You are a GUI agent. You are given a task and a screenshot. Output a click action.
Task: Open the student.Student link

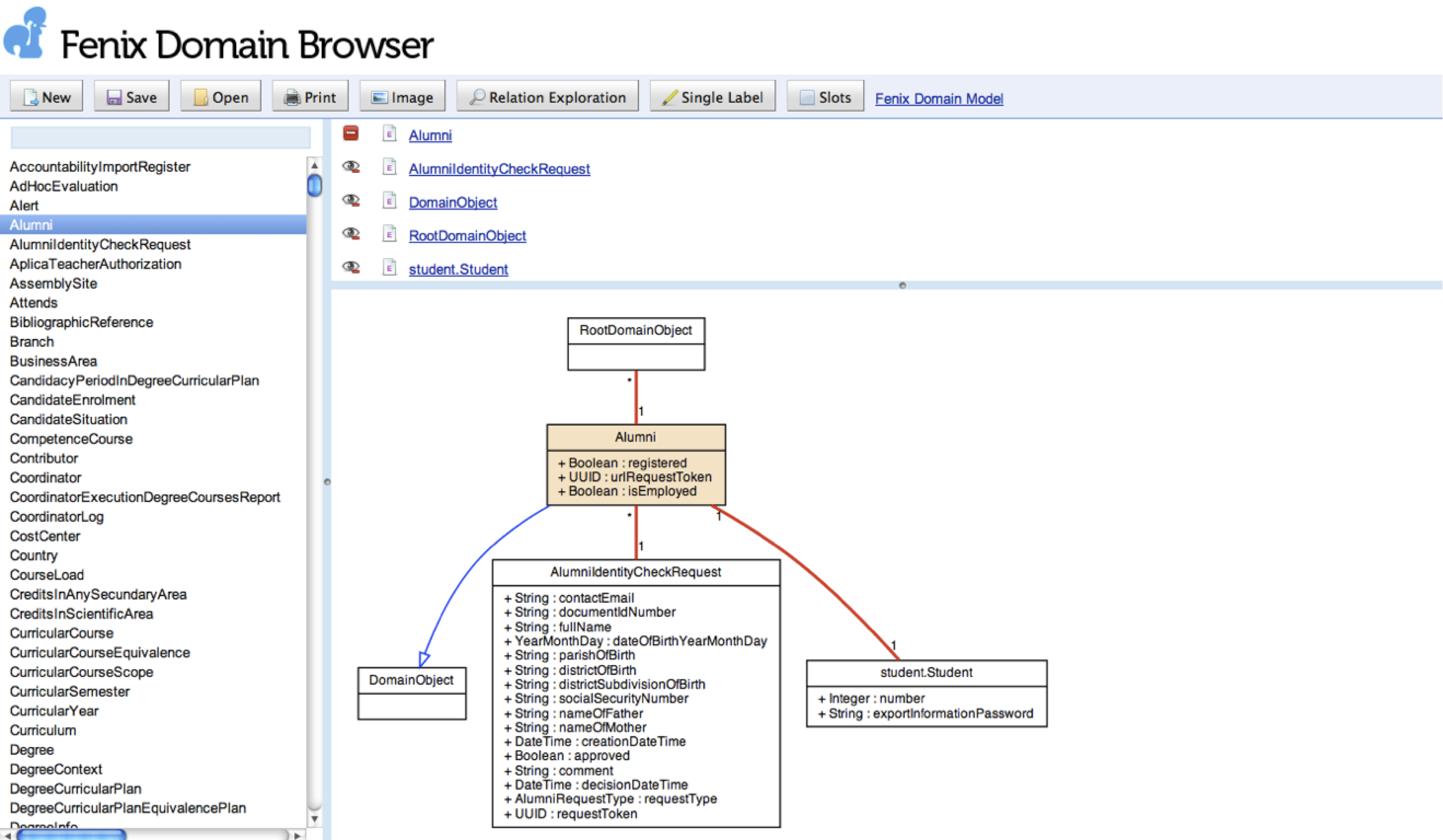click(458, 269)
